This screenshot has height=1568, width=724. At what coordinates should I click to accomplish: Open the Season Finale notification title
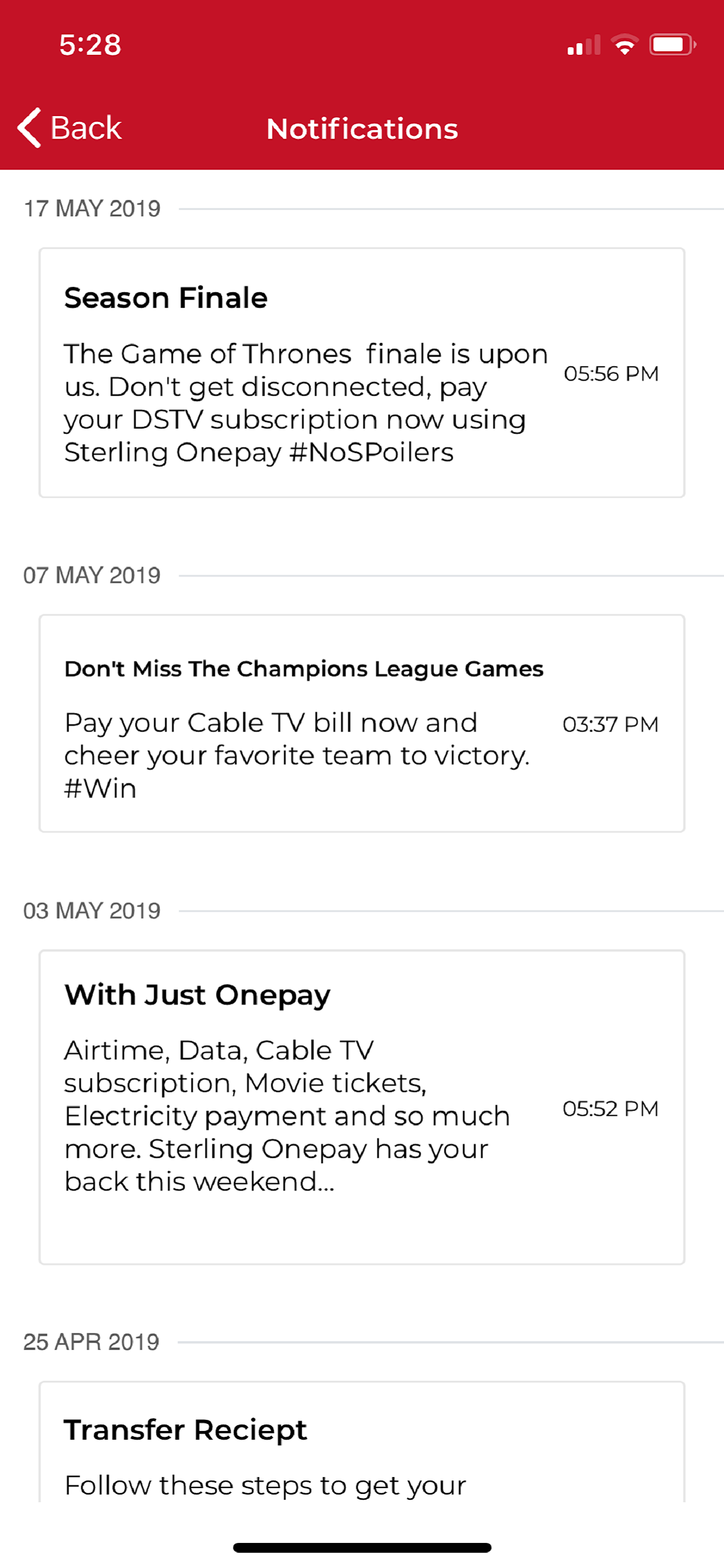point(166,298)
